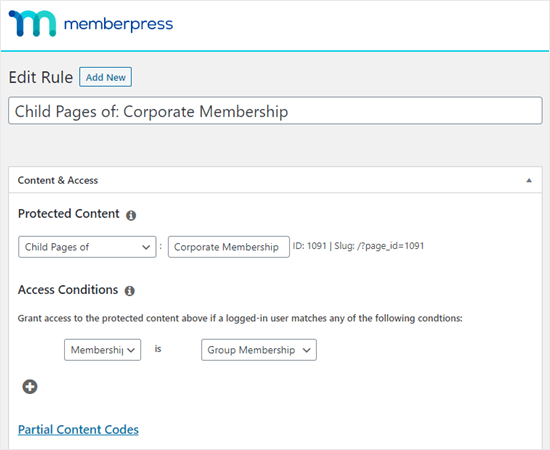Click the 'is' operator label
550x450 pixels.
[x=158, y=349]
